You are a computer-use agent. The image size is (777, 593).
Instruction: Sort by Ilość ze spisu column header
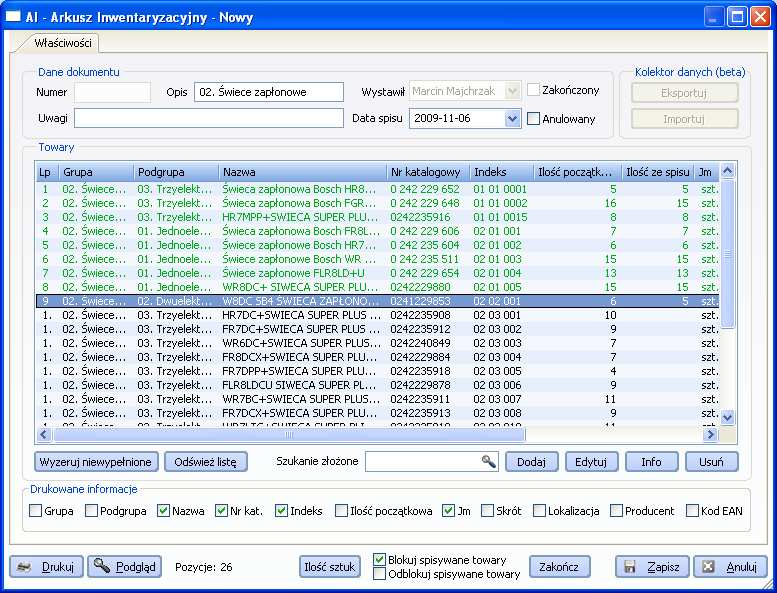pos(658,172)
